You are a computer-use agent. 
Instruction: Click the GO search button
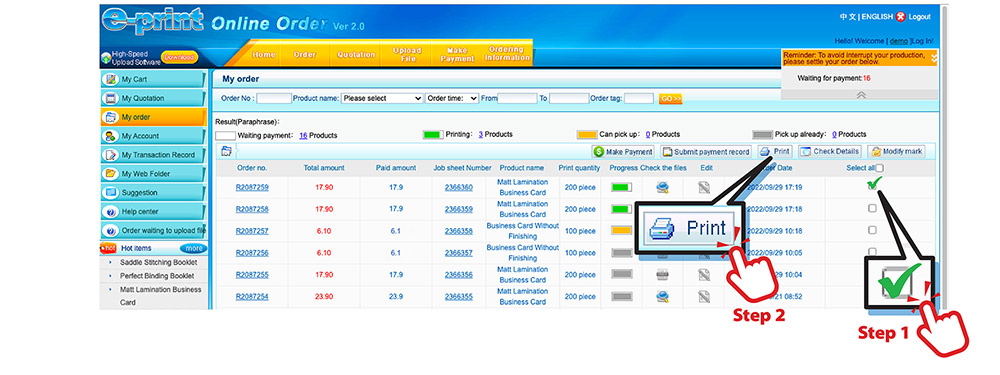coord(670,99)
